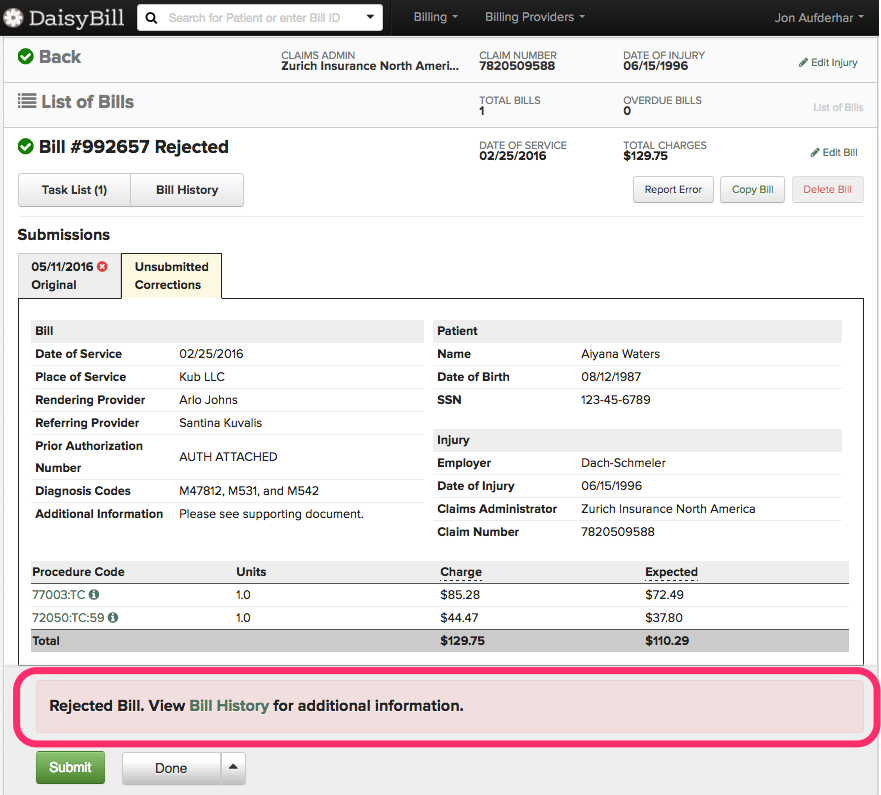881x795 pixels.
Task: Click the Rendering Provider value Arlo Johns
Action: pos(208,400)
